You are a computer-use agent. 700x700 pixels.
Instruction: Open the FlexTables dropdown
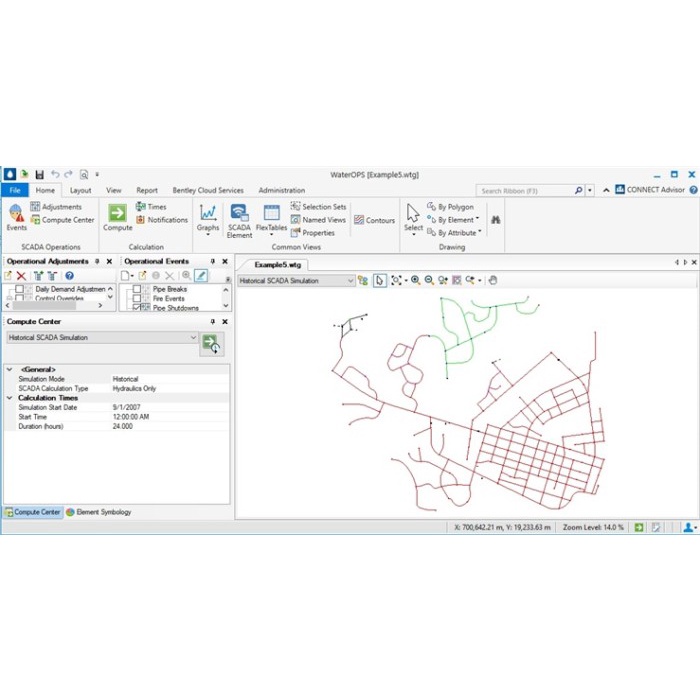pyautogui.click(x=271, y=219)
